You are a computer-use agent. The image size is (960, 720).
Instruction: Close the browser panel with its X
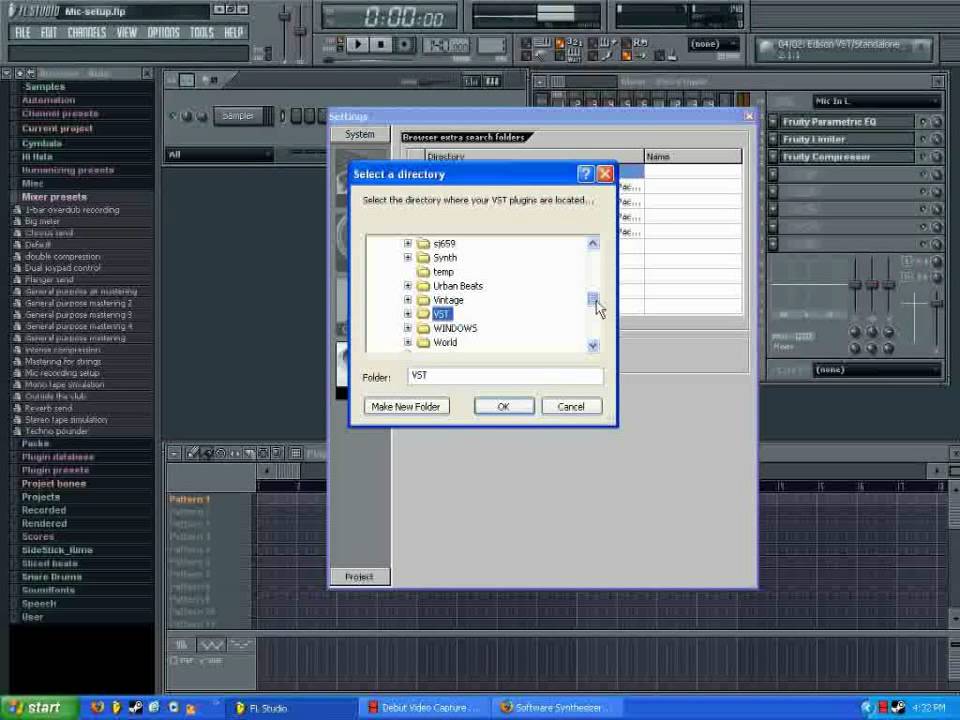(x=147, y=73)
